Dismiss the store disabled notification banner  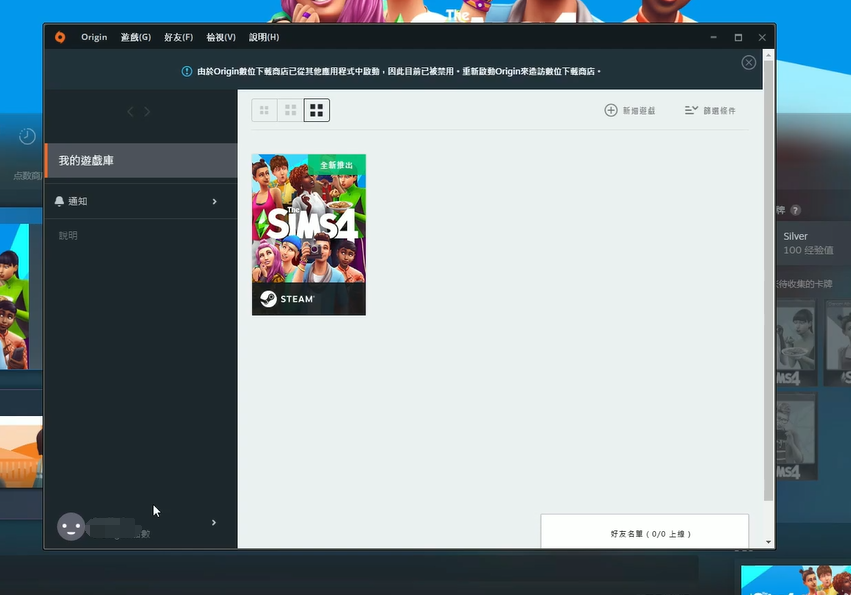(x=748, y=62)
